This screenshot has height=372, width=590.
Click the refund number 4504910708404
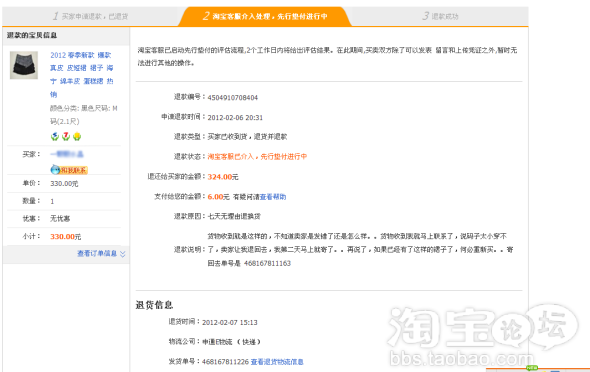pyautogui.click(x=233, y=98)
